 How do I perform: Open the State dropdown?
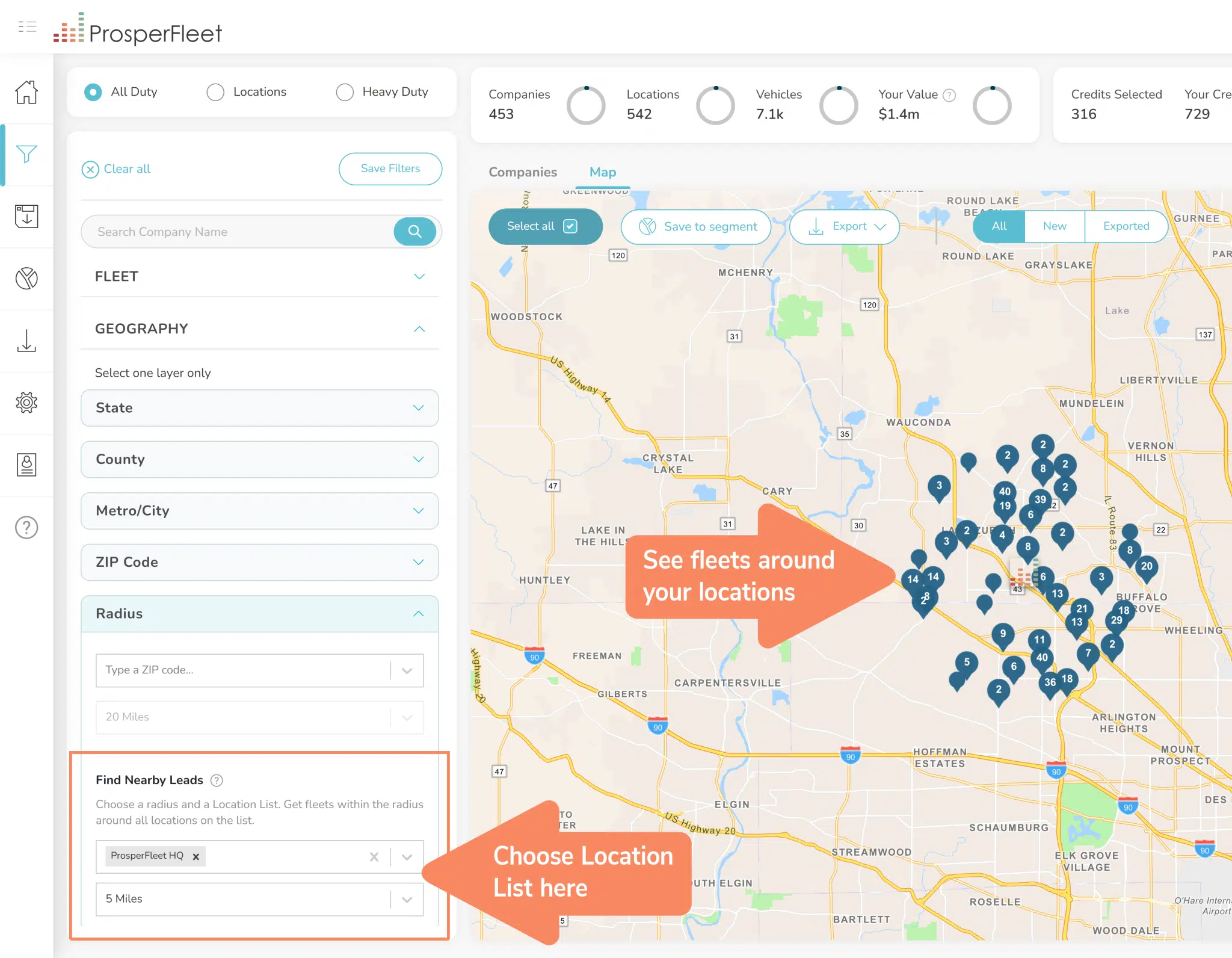(260, 408)
